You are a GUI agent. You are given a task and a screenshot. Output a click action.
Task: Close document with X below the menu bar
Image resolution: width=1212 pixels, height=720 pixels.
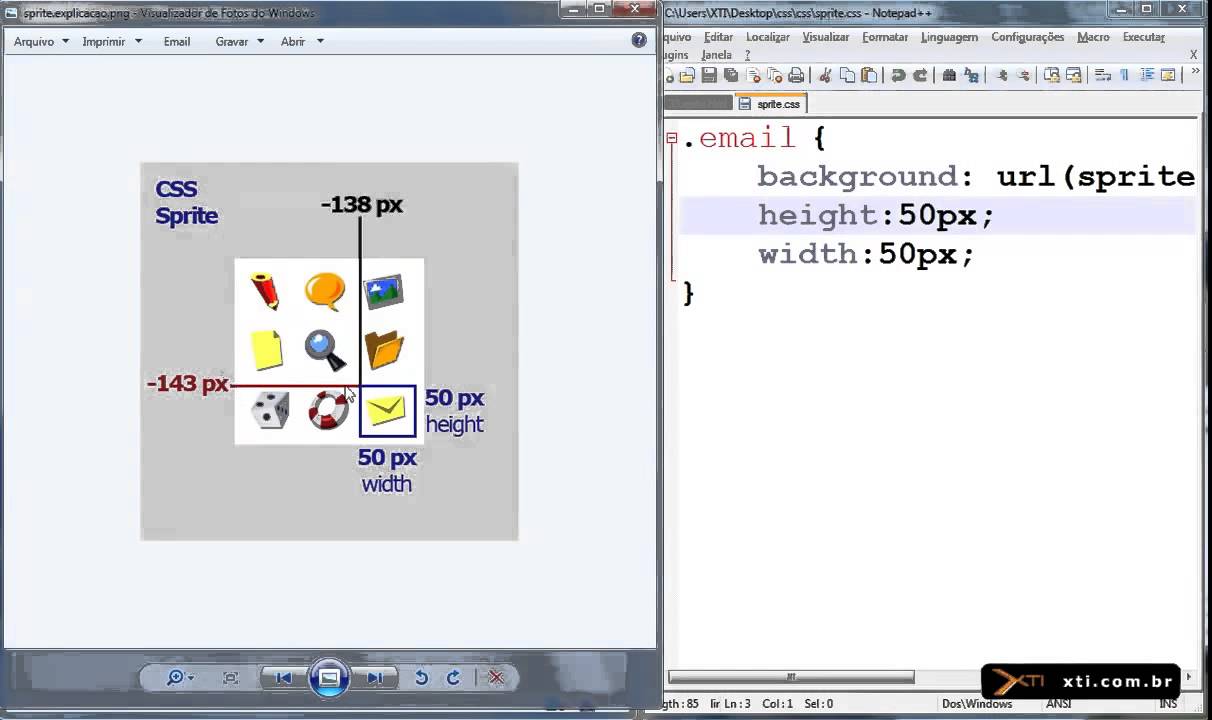point(1193,55)
